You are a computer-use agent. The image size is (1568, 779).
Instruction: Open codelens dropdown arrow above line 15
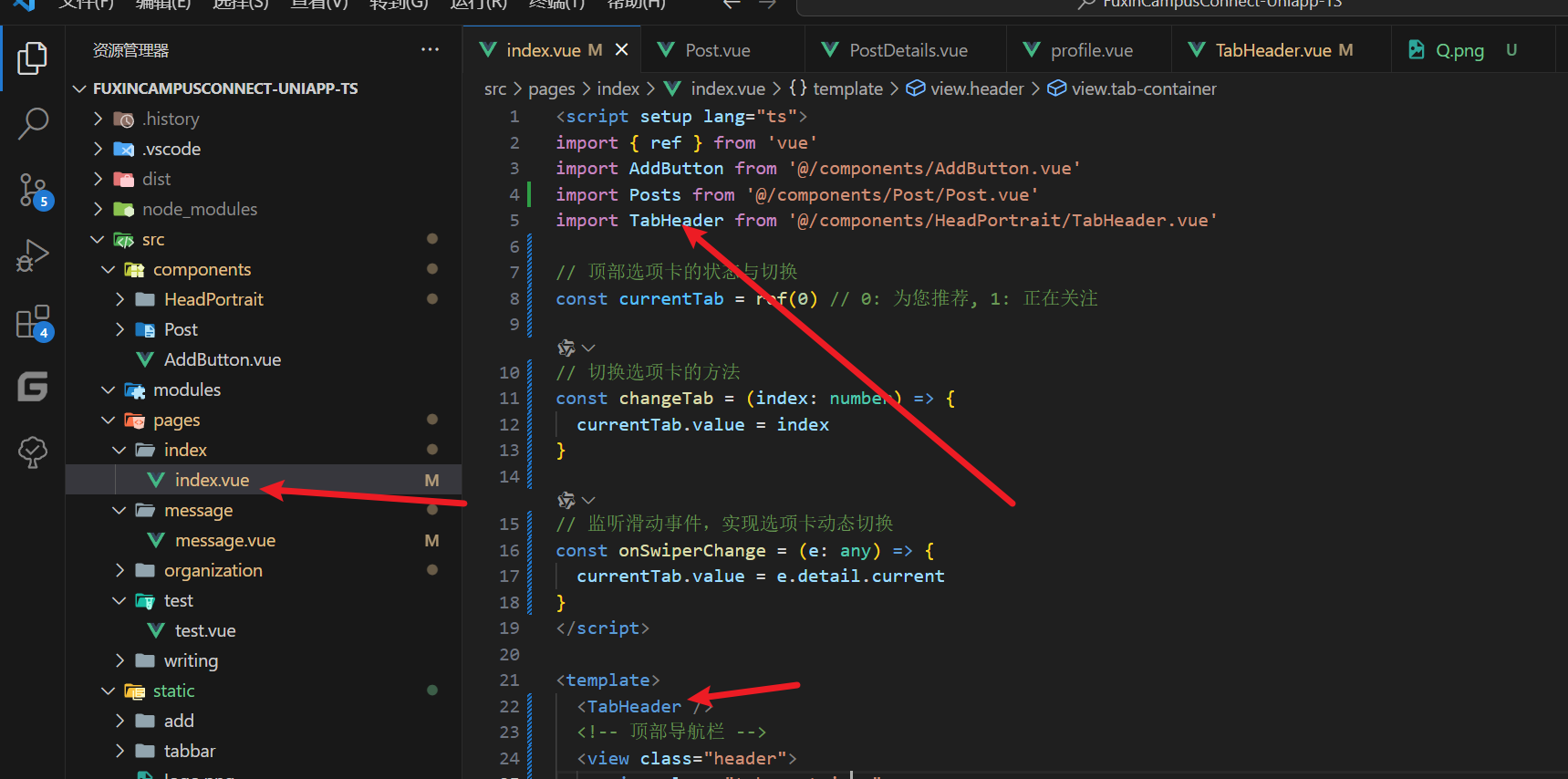click(x=588, y=500)
